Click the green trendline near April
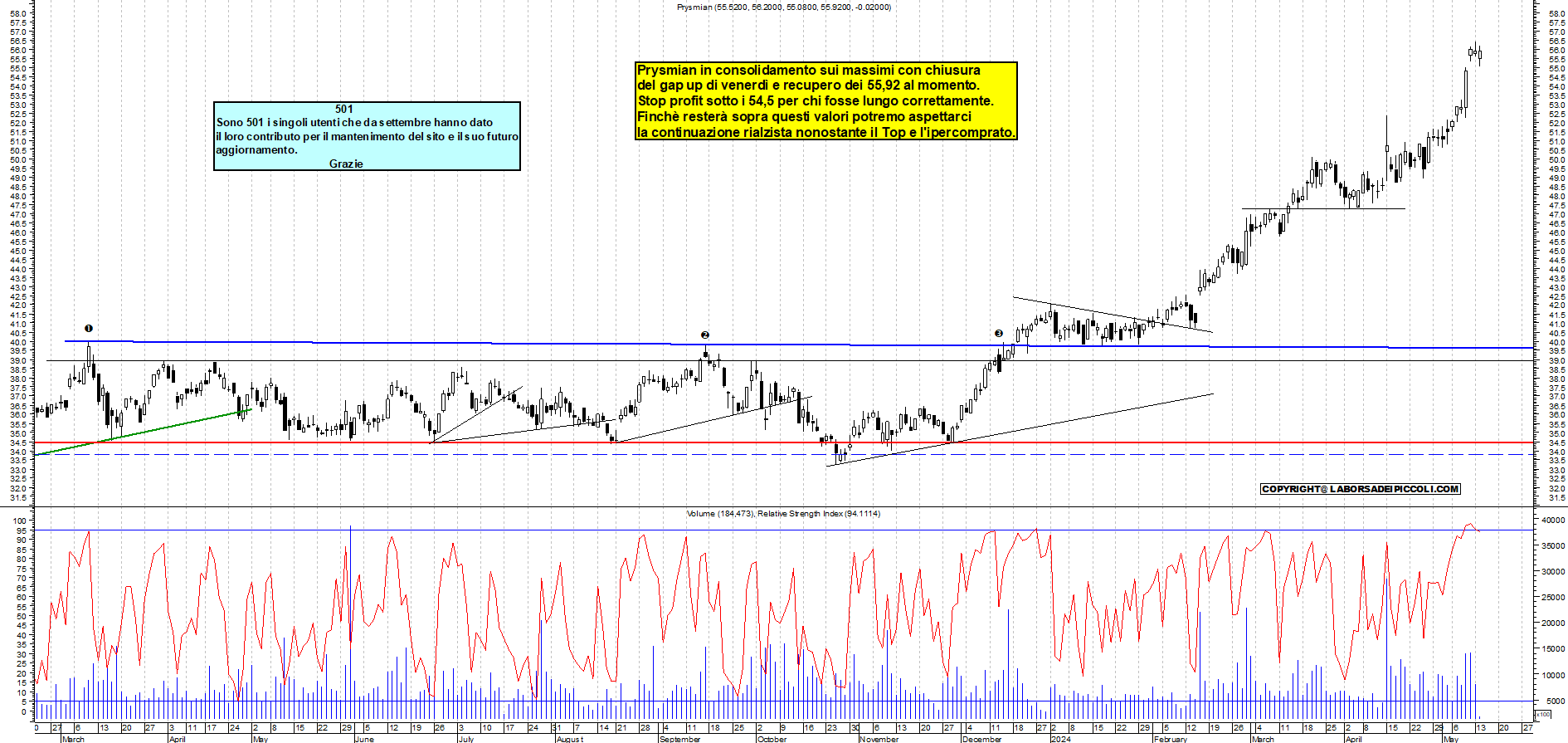Screen dimensions: 1568x743 pos(142,433)
